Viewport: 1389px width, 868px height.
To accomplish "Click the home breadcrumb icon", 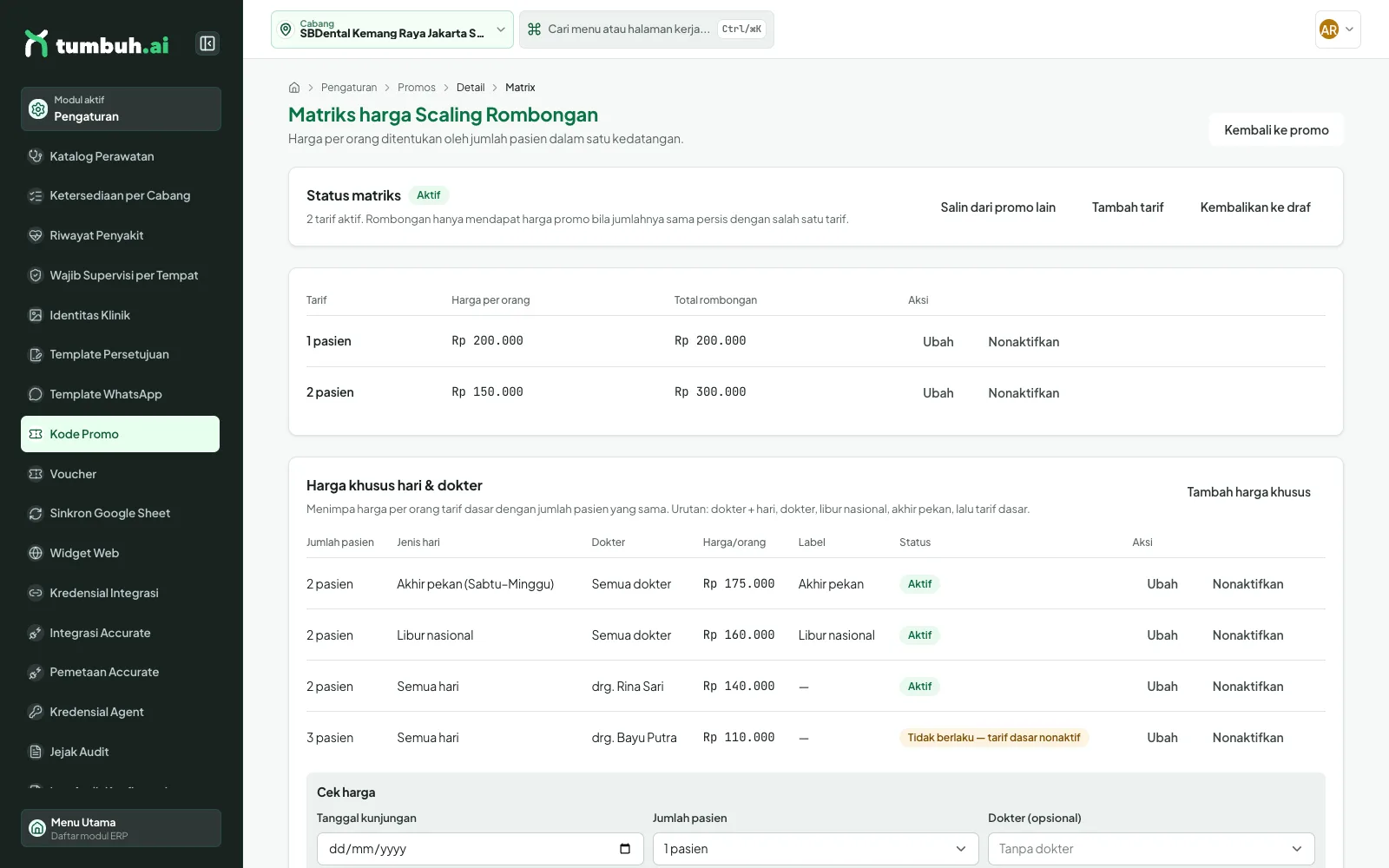I will pyautogui.click(x=294, y=88).
